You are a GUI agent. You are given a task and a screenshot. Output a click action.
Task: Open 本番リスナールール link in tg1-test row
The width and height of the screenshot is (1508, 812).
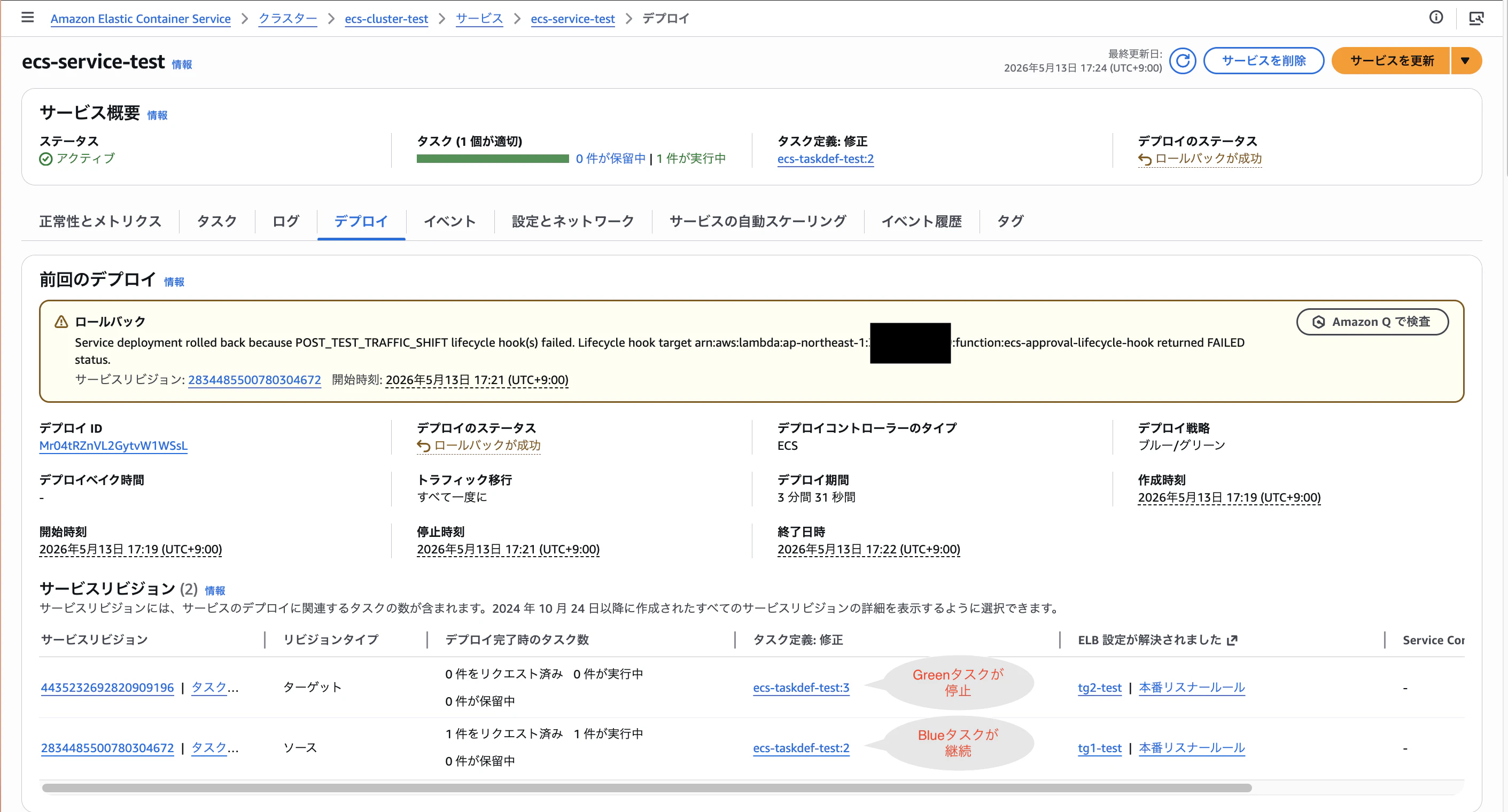[x=1192, y=747]
